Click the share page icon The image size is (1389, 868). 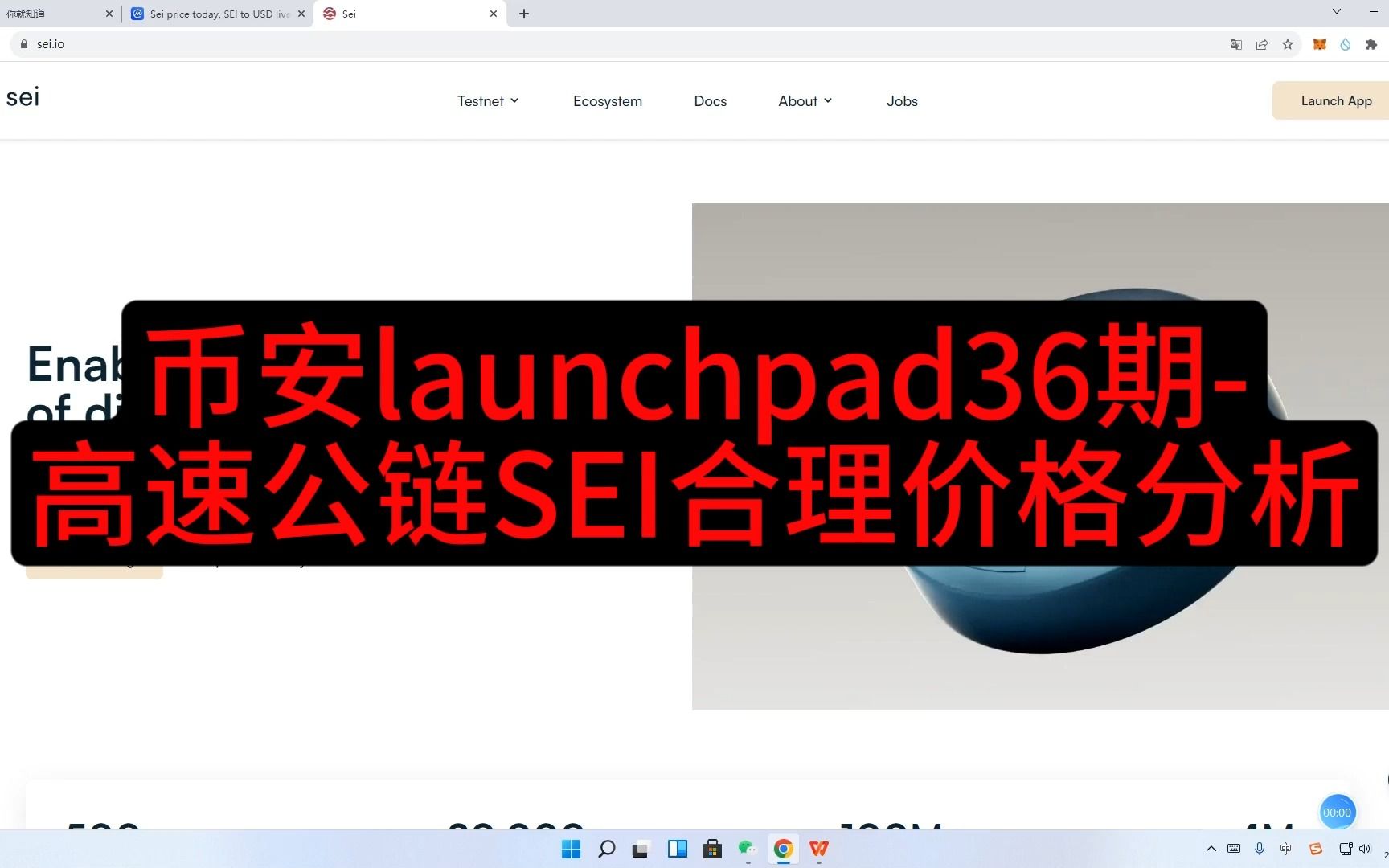[1262, 44]
